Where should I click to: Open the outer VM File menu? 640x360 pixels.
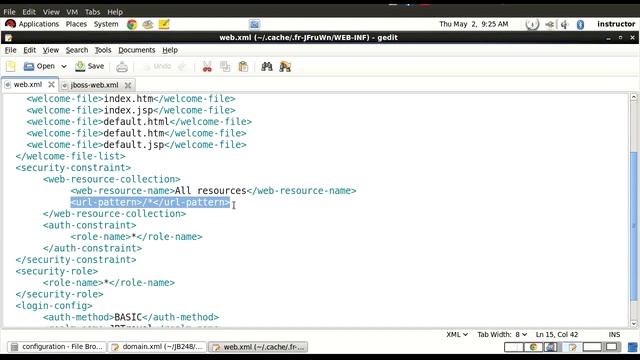point(9,12)
